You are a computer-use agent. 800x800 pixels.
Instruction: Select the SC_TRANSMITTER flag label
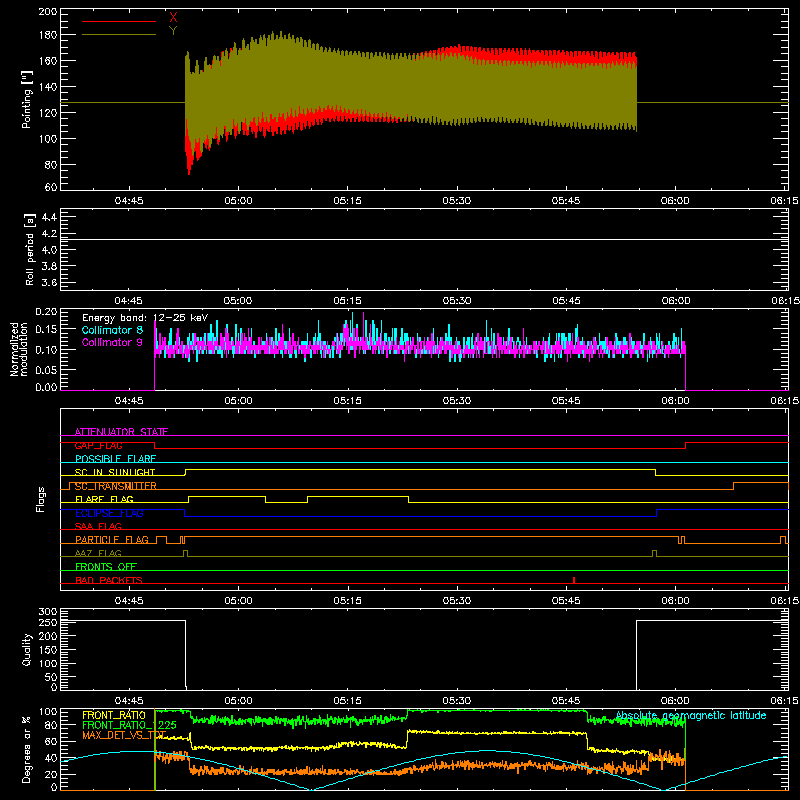coord(116,486)
